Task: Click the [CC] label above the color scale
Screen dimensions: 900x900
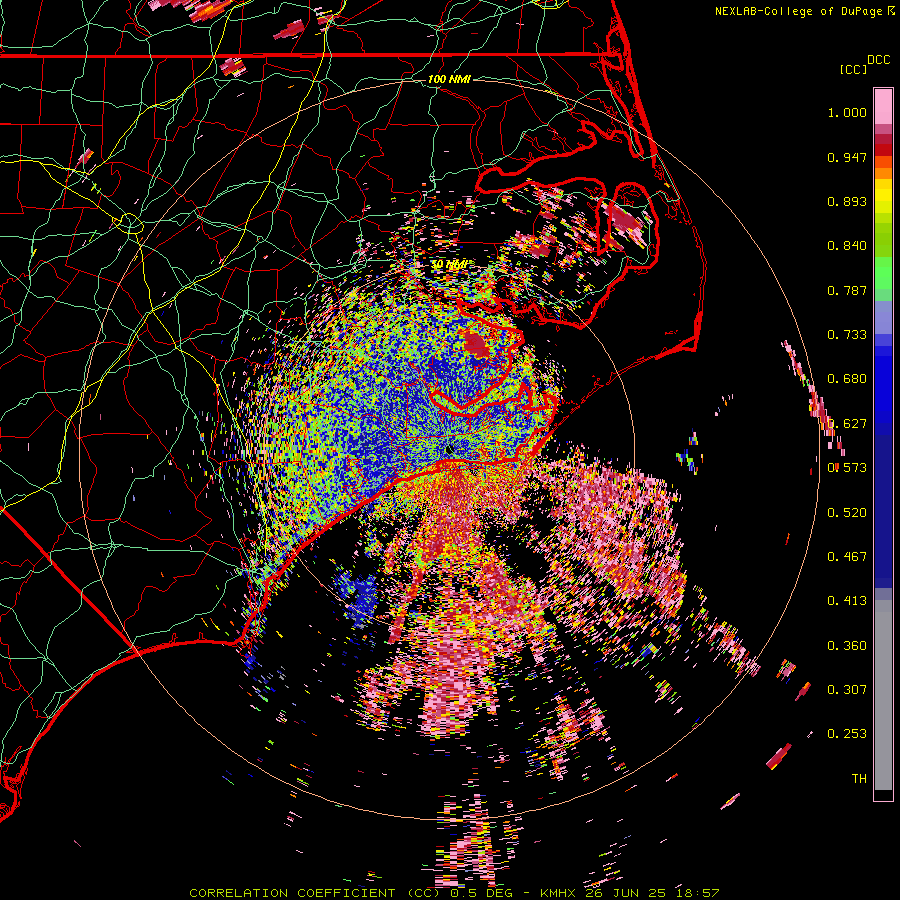Action: coord(853,69)
